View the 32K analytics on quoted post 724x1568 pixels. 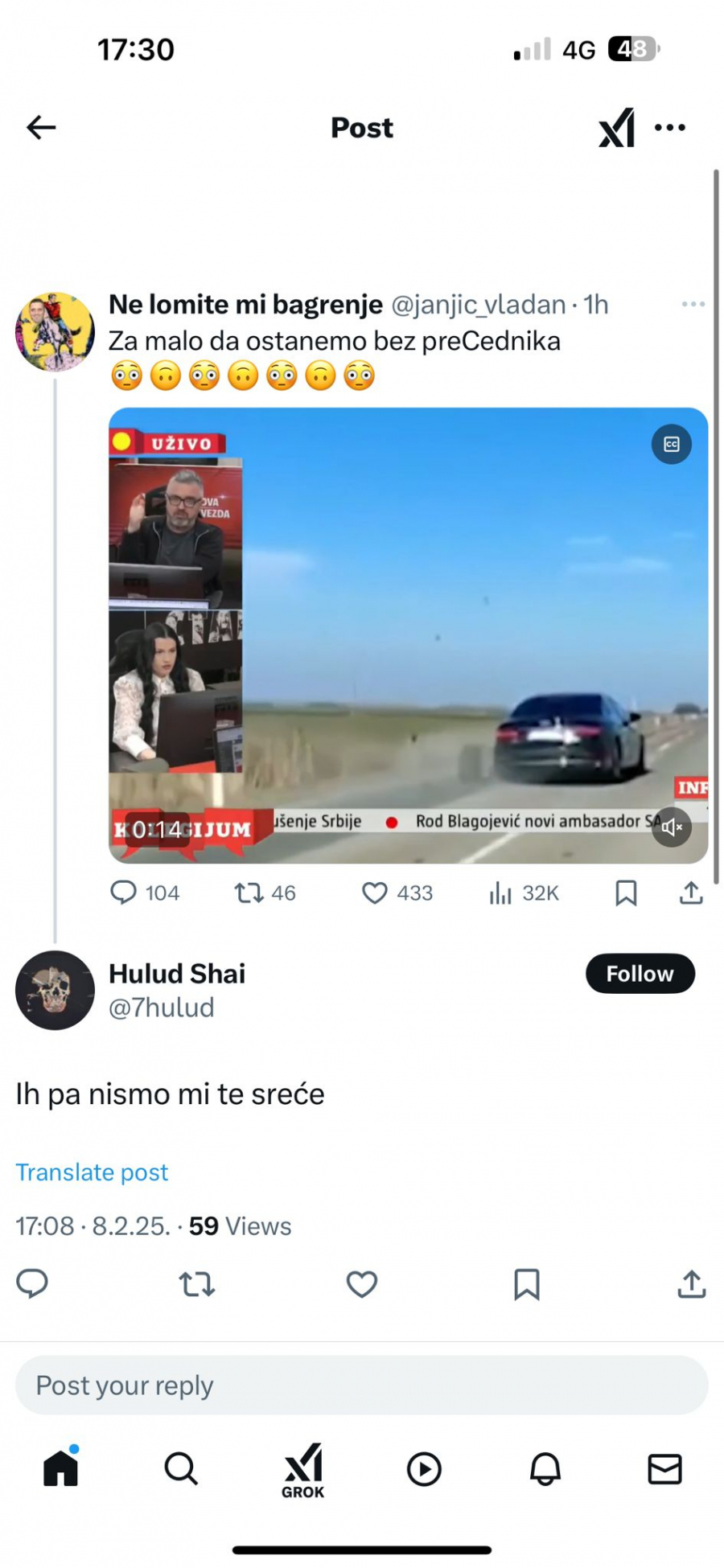click(524, 893)
